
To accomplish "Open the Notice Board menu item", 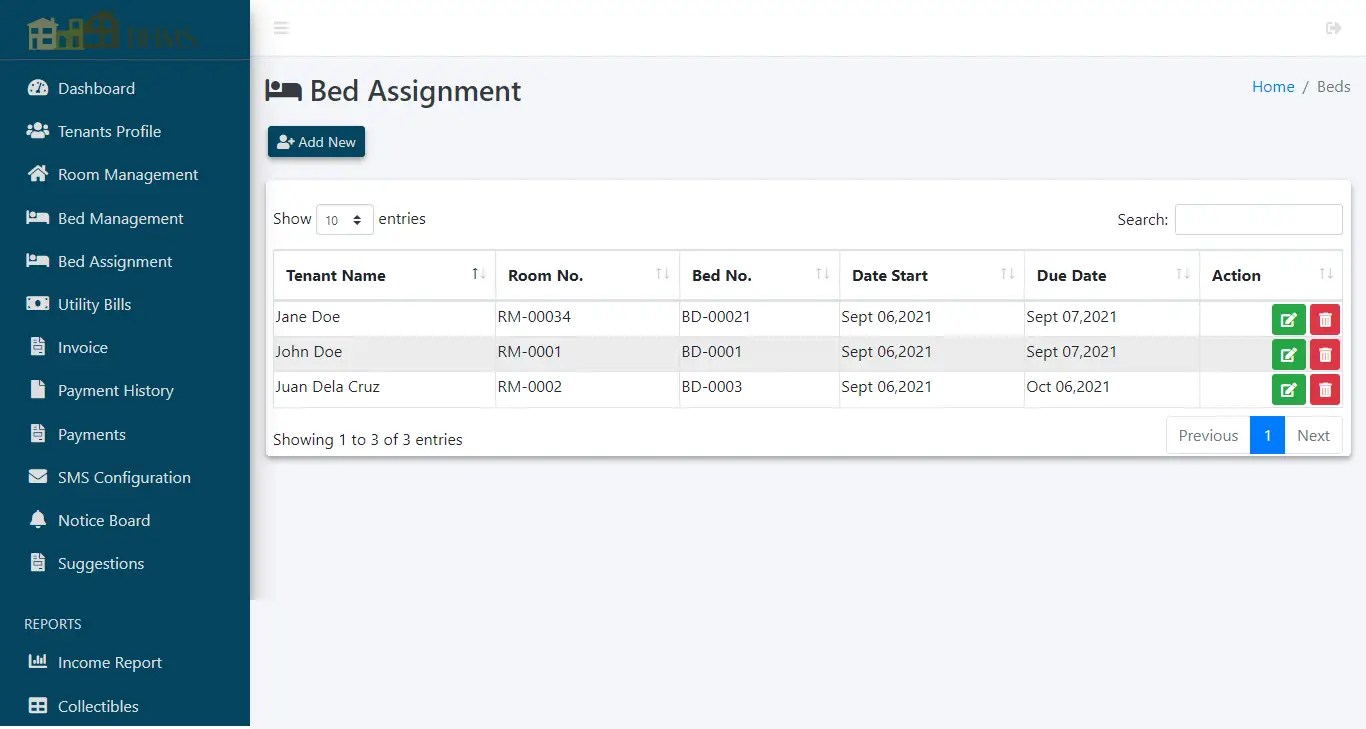I will click(x=101, y=520).
